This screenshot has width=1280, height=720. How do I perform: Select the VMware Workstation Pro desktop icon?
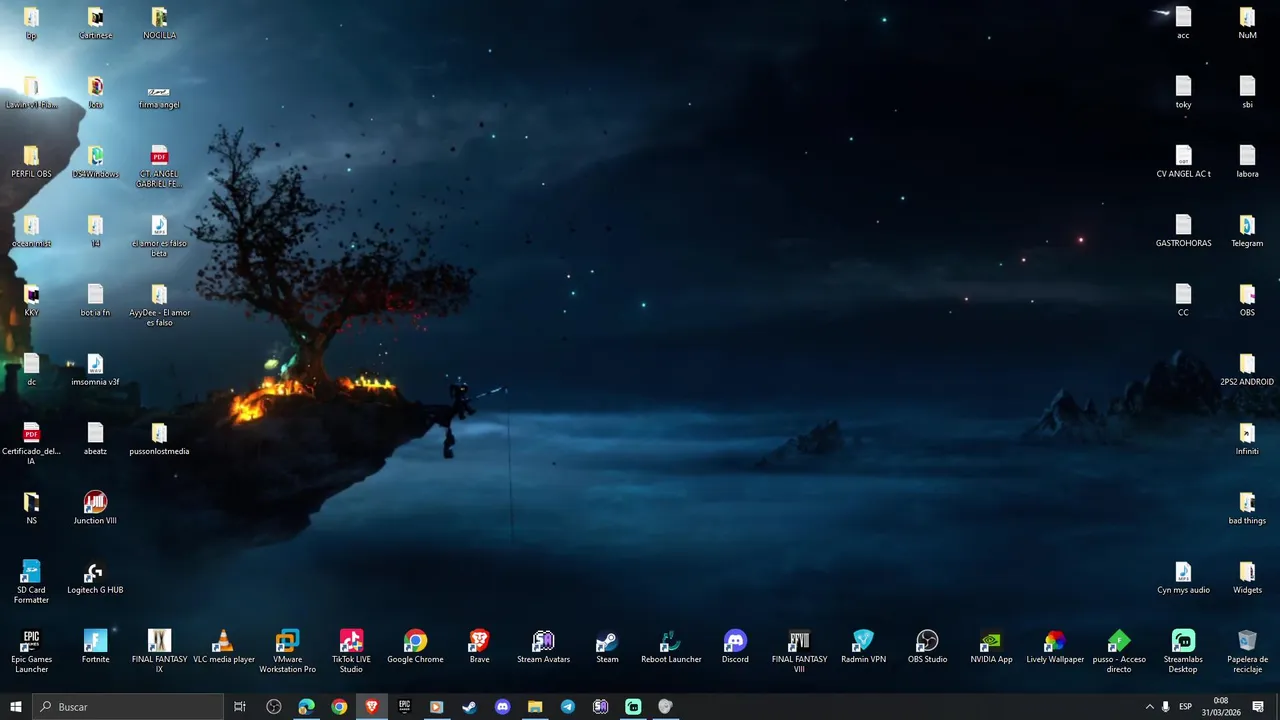coord(287,651)
